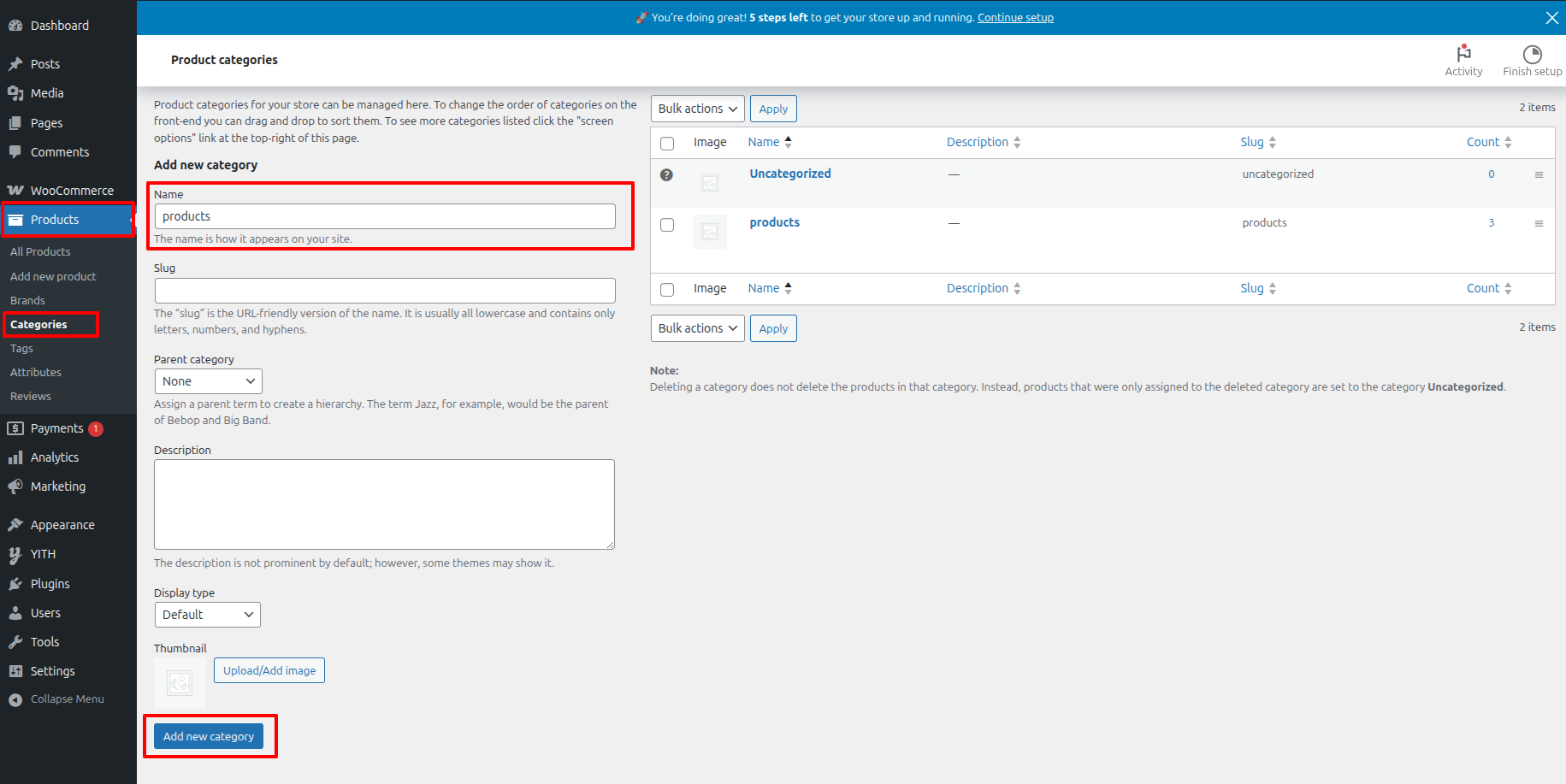1566x784 pixels.
Task: Click into the Slug text field
Action: [385, 291]
